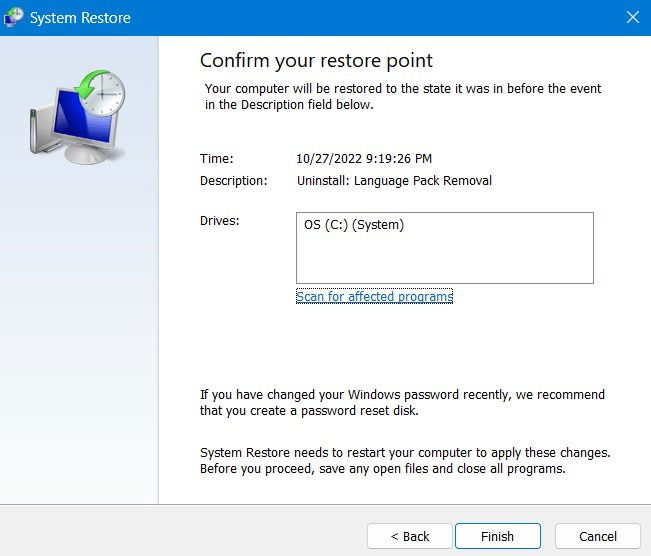Open Scan for affected programs link
Viewport: 651px width, 556px height.
[374, 296]
